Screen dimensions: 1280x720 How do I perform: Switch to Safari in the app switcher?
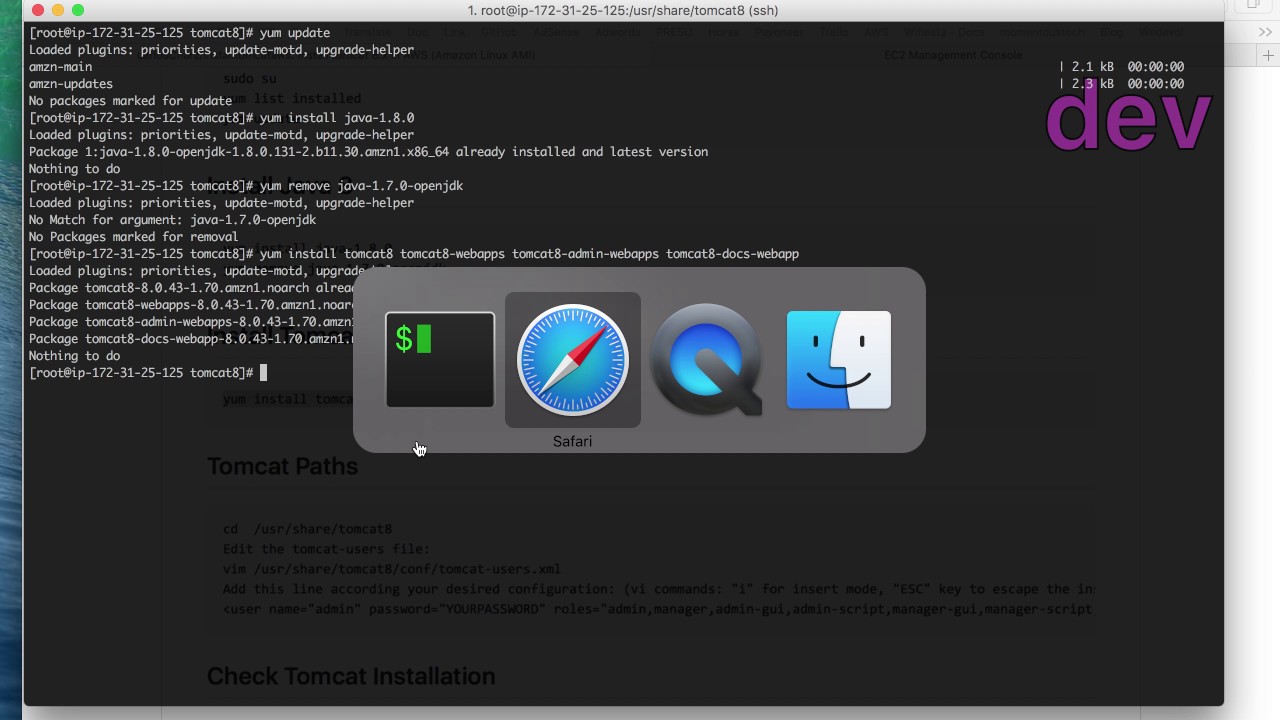573,359
